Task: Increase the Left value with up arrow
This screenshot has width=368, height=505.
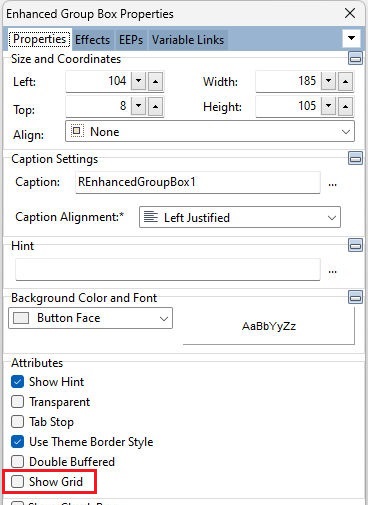Action: [155, 81]
